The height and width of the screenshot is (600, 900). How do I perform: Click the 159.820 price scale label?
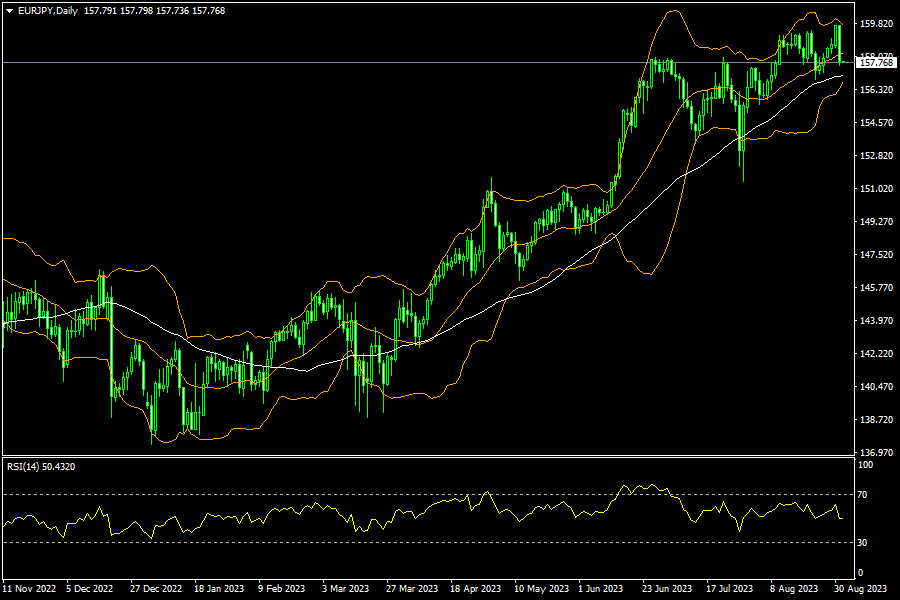point(876,24)
